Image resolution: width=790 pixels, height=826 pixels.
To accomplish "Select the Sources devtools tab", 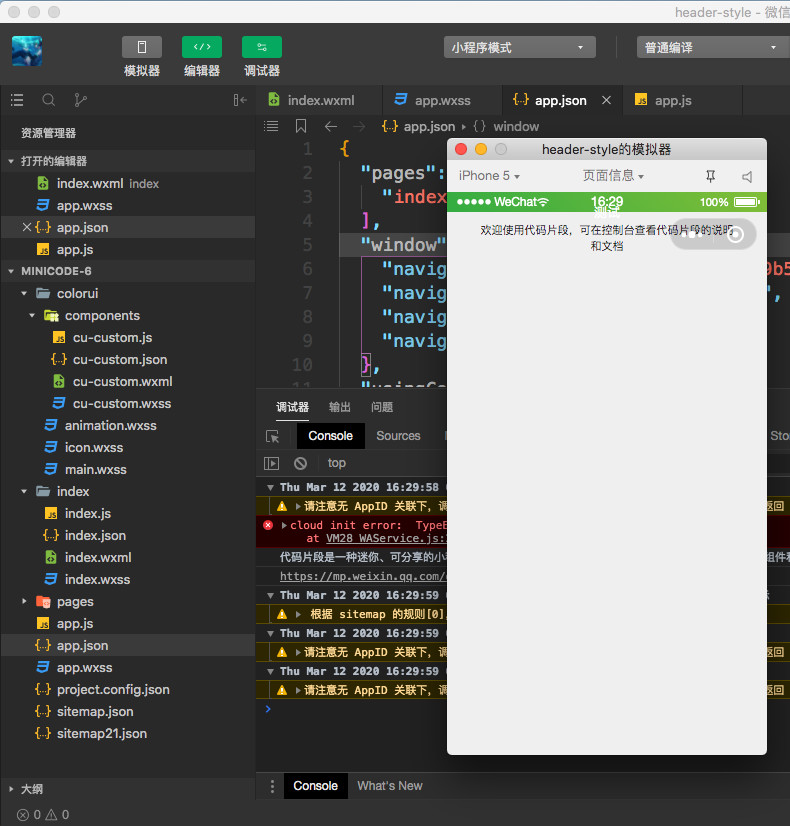I will coord(398,436).
